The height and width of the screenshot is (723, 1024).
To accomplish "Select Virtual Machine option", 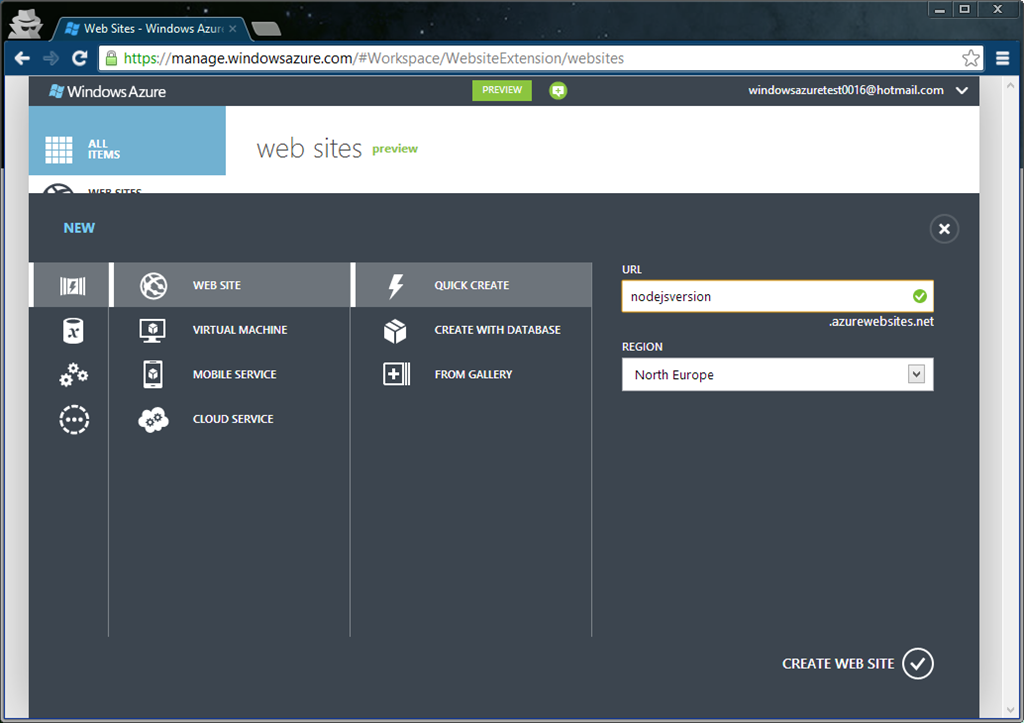I will tap(239, 330).
